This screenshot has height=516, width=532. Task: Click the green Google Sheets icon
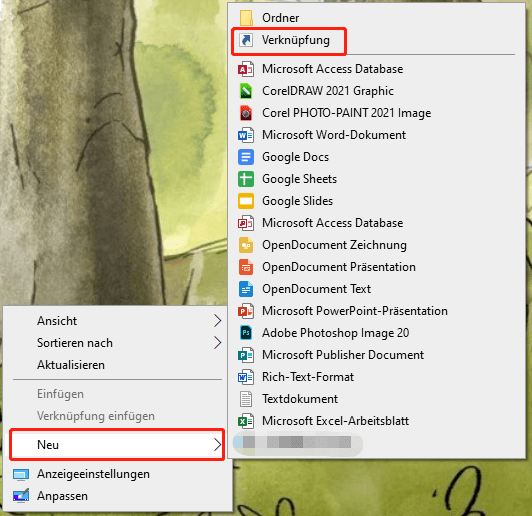pos(246,179)
